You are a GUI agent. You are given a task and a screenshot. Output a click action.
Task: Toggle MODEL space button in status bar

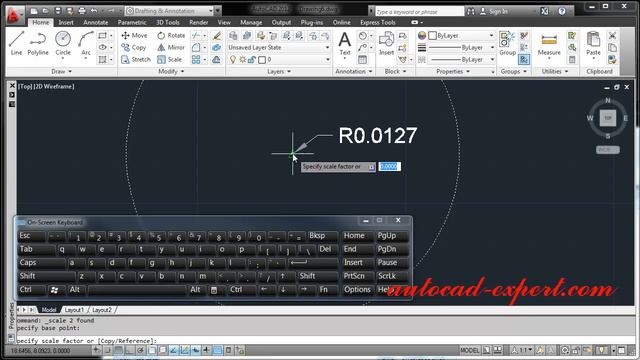click(x=470, y=350)
